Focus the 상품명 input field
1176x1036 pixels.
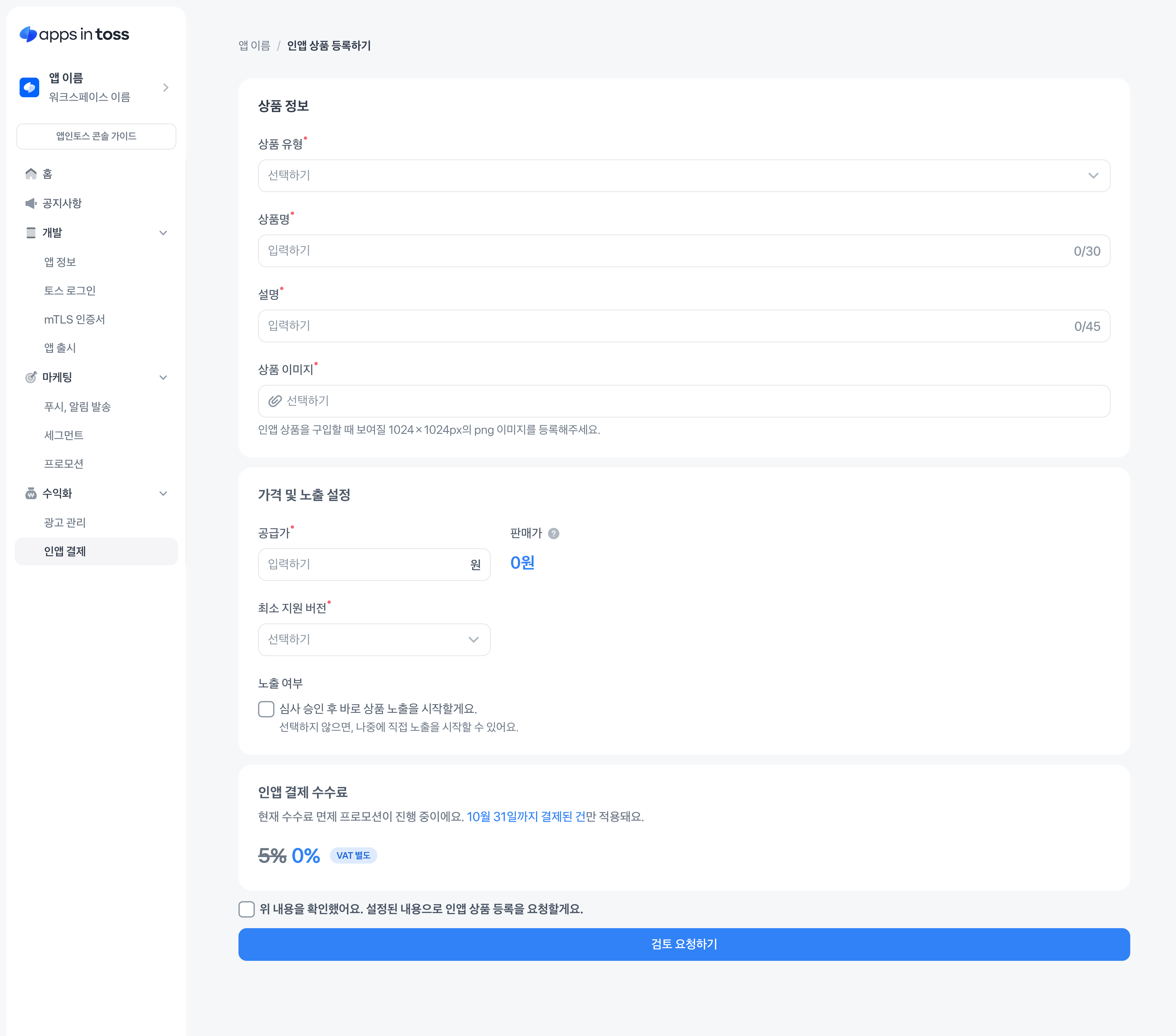pos(684,251)
